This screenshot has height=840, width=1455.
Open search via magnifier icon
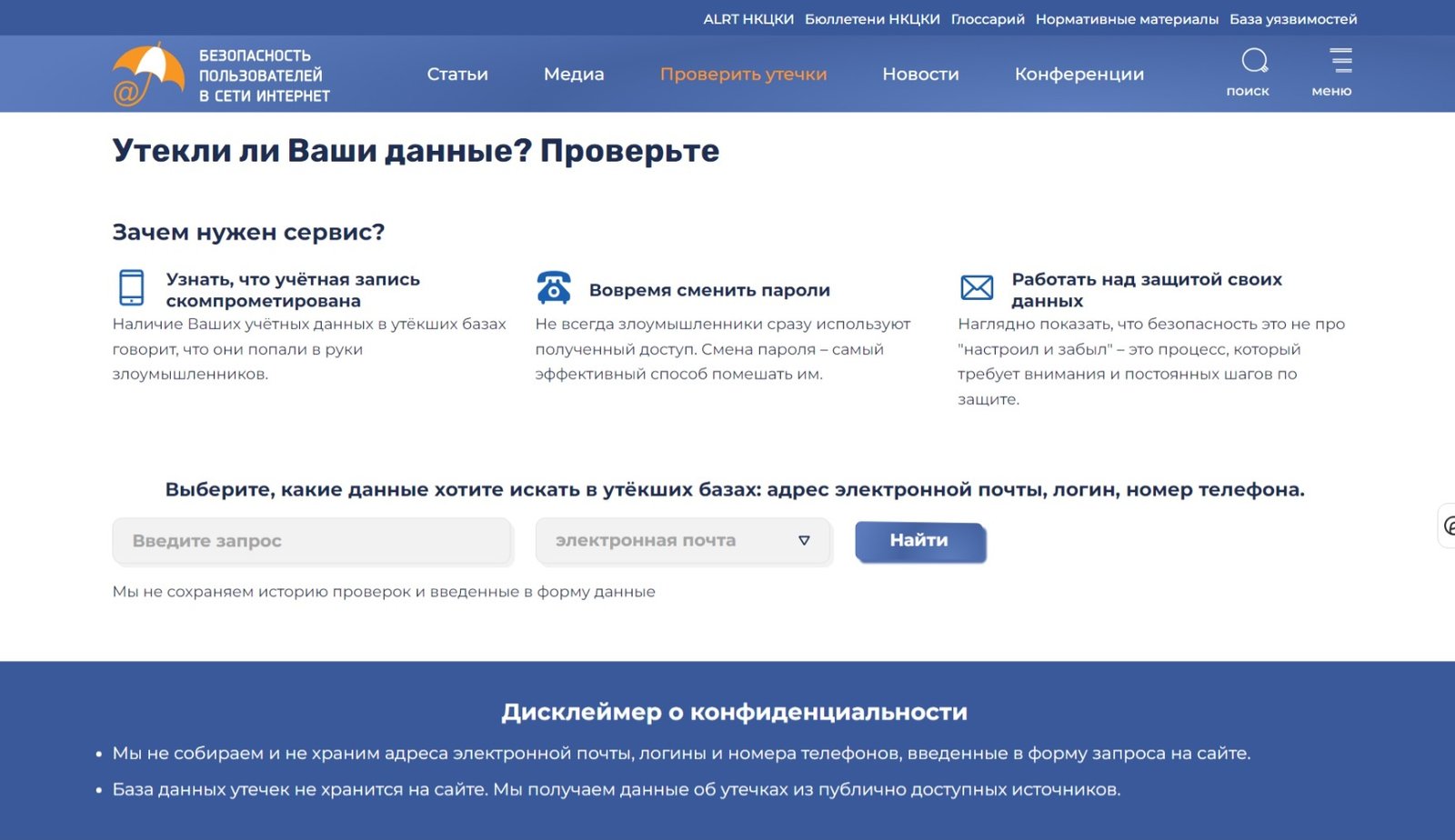(1254, 60)
